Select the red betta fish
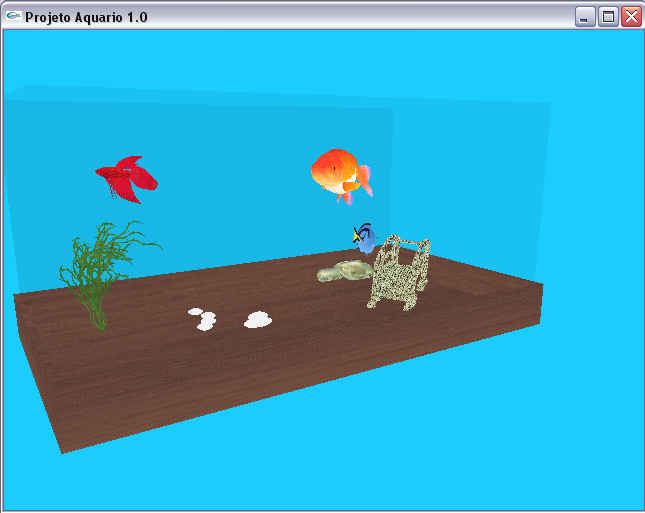Screen dimensions: 645x513 click(124, 178)
